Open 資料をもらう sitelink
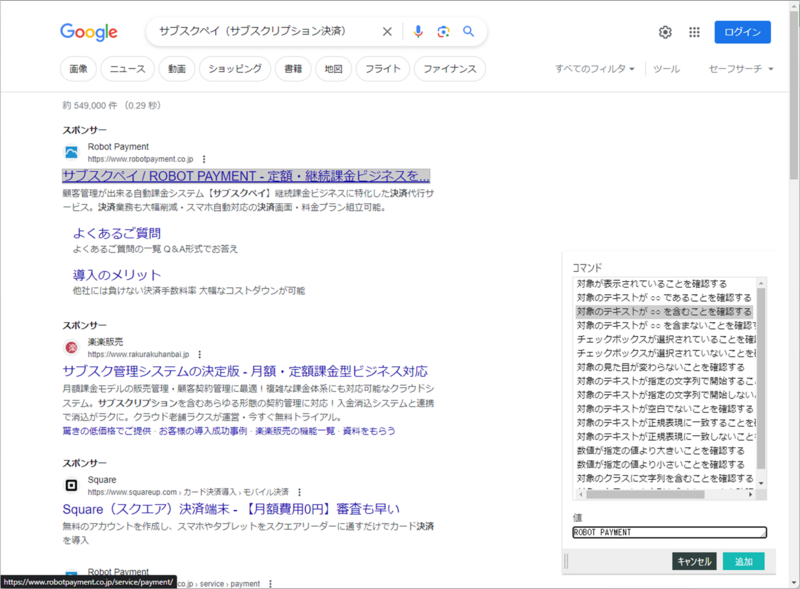Viewport: 800px width, 589px height. pos(369,431)
